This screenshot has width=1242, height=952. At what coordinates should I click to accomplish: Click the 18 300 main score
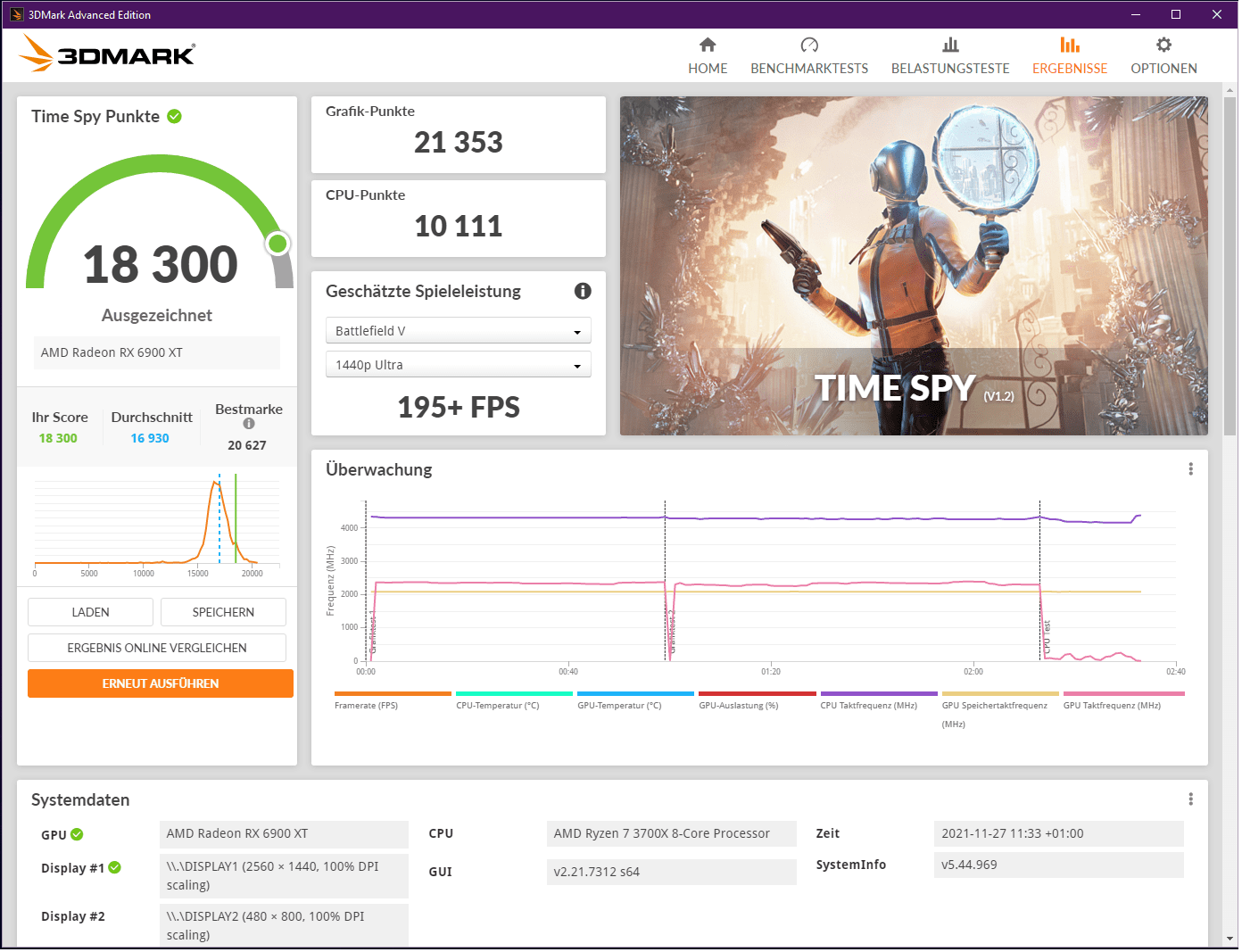point(161,265)
